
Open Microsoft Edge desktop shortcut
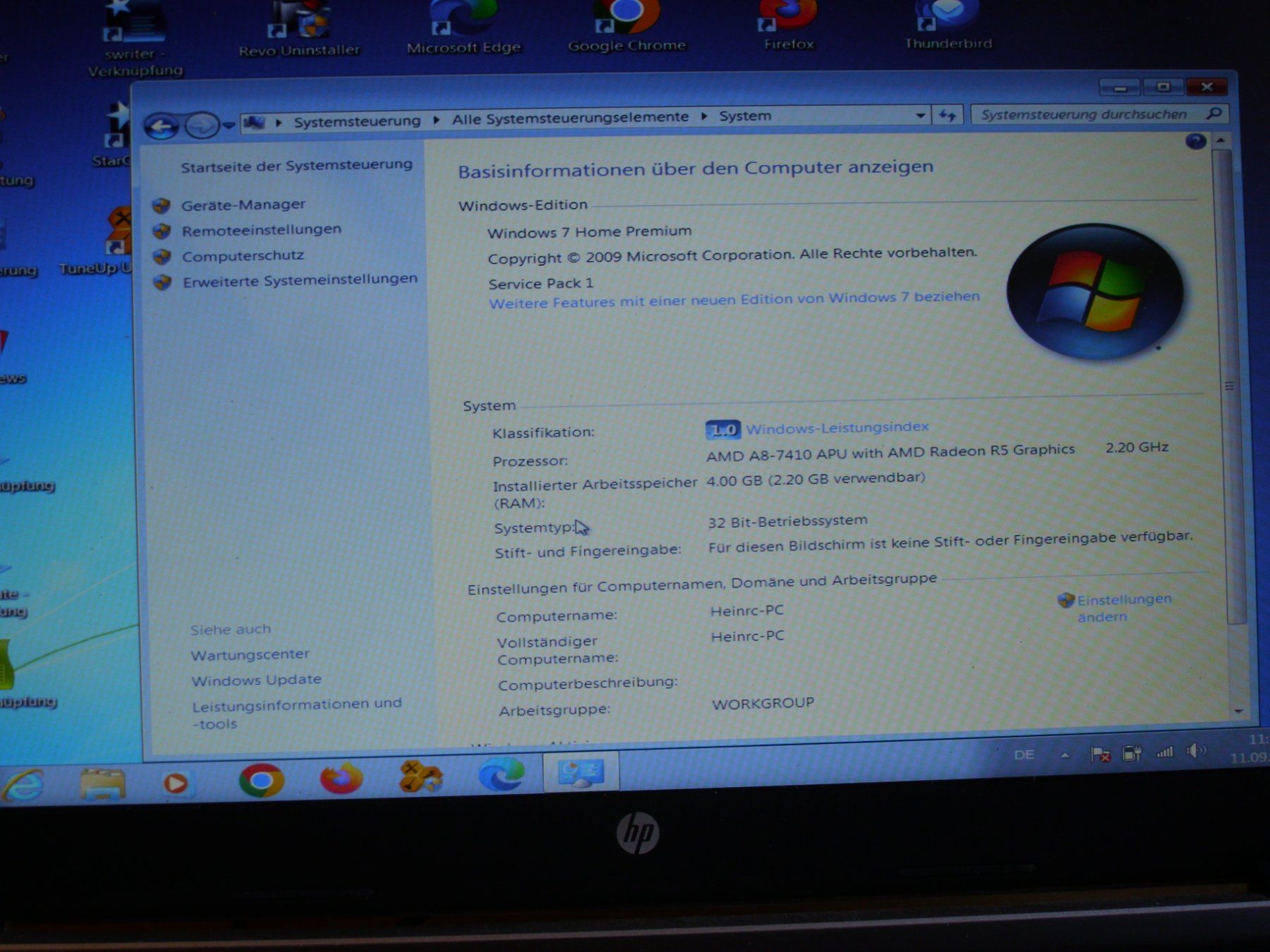click(464, 28)
